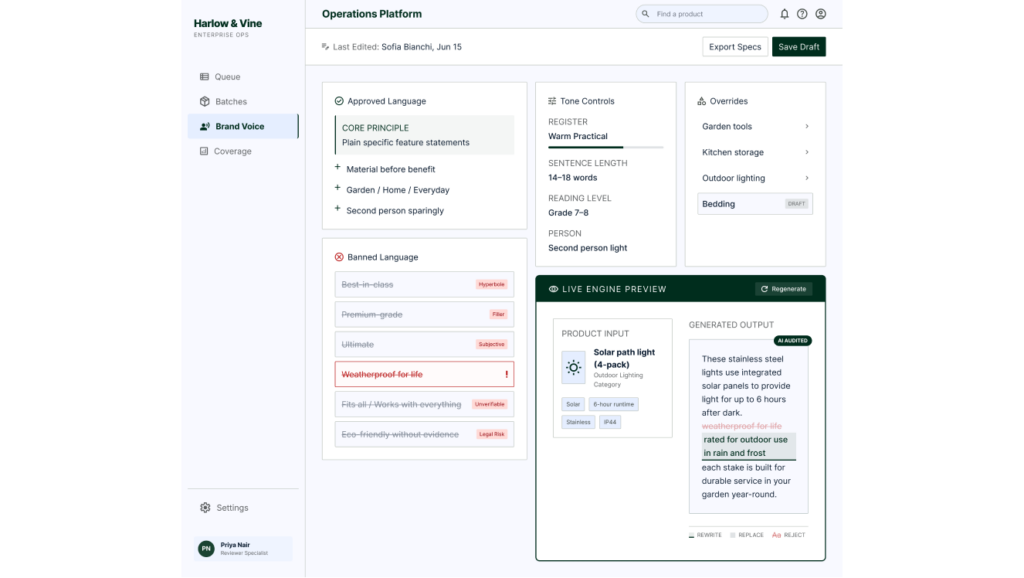Viewport: 1024px width, 578px height.
Task: Click the 6-hour runtime tag
Action: [x=614, y=404]
